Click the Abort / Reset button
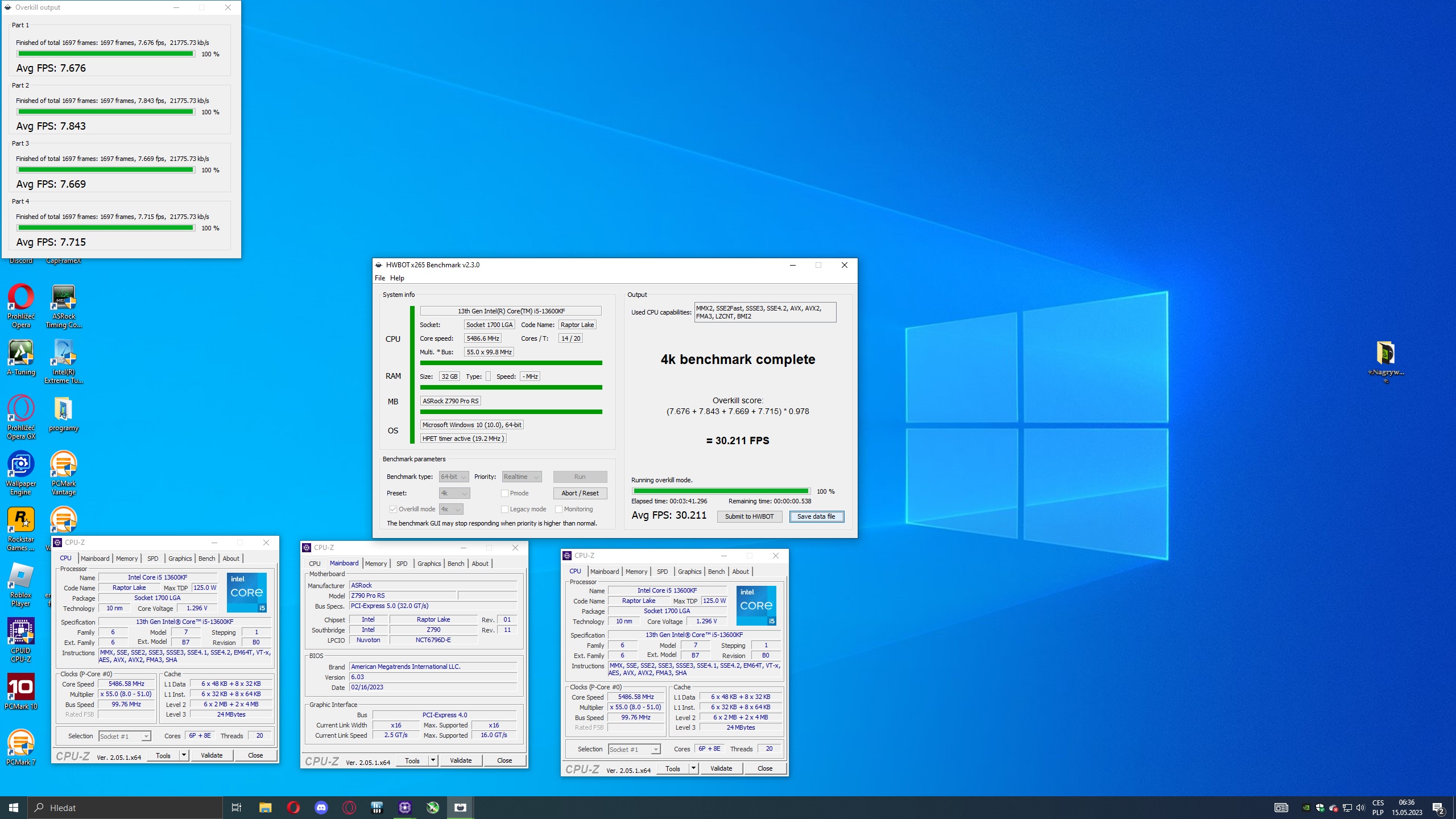 click(580, 493)
